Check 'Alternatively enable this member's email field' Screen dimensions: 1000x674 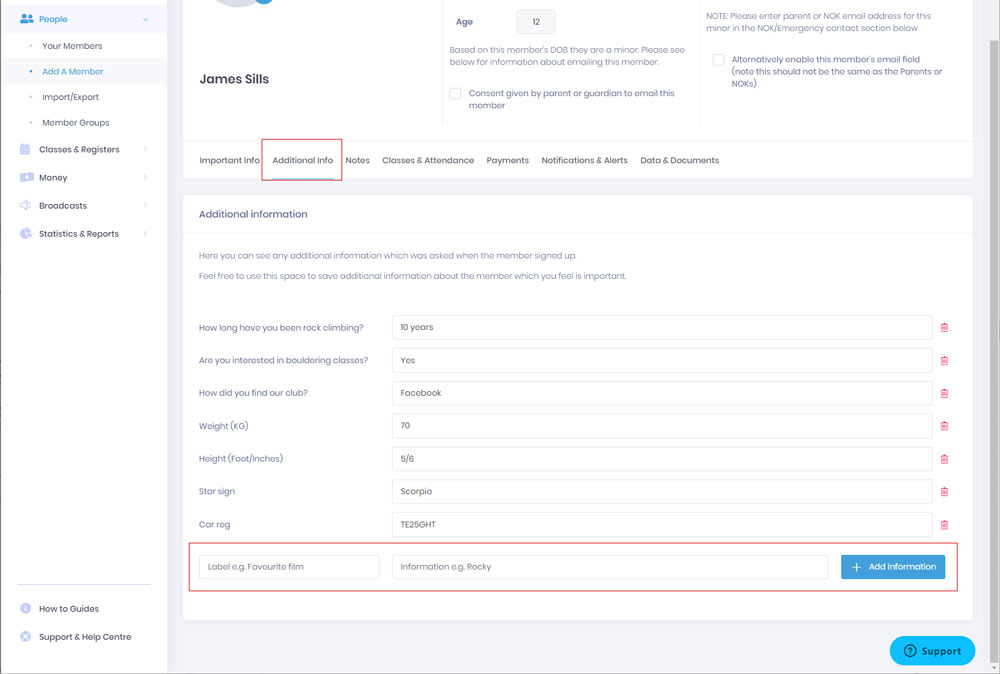[x=718, y=60]
